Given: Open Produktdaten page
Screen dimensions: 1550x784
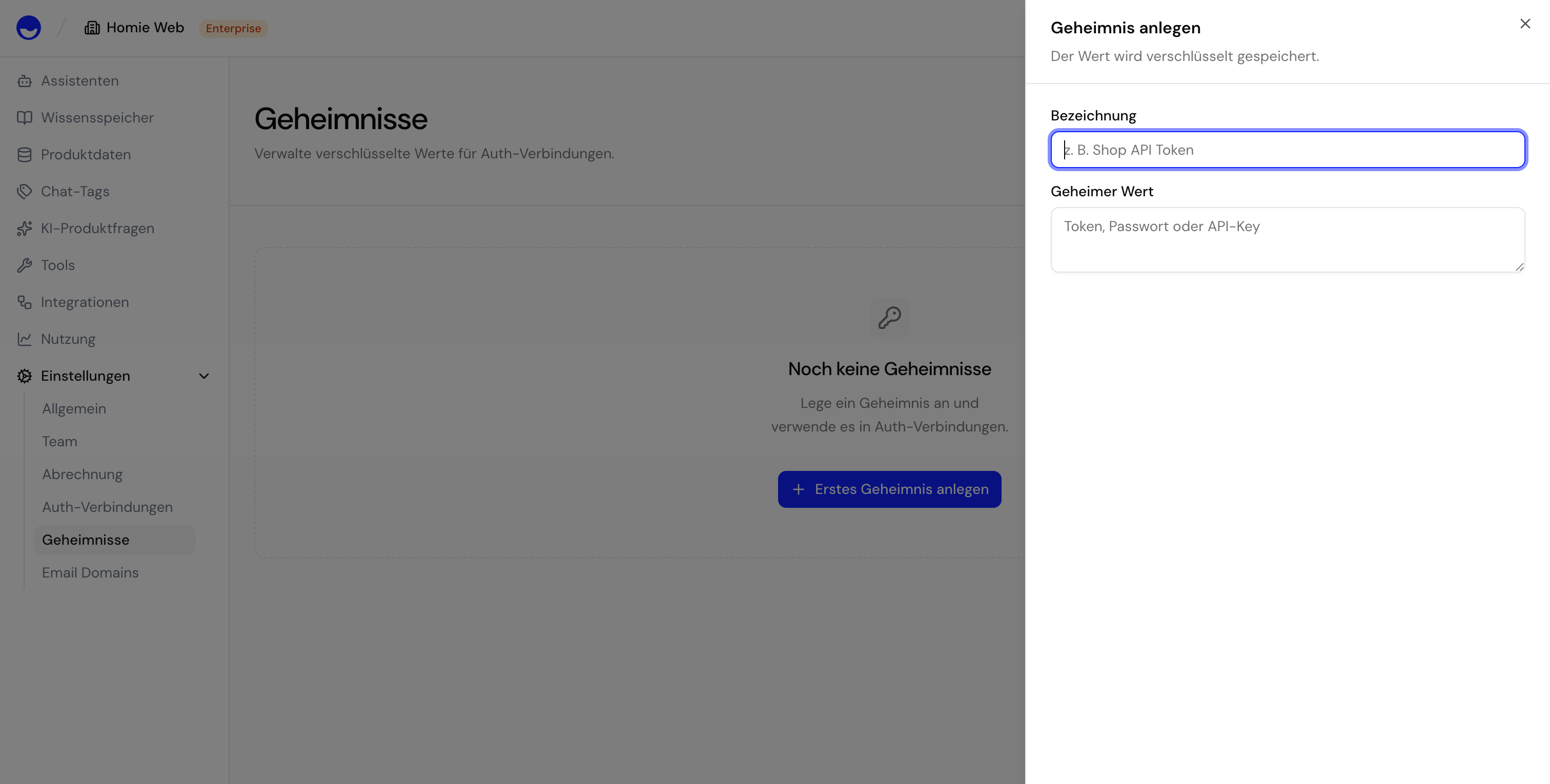Looking at the screenshot, I should click(x=86, y=155).
